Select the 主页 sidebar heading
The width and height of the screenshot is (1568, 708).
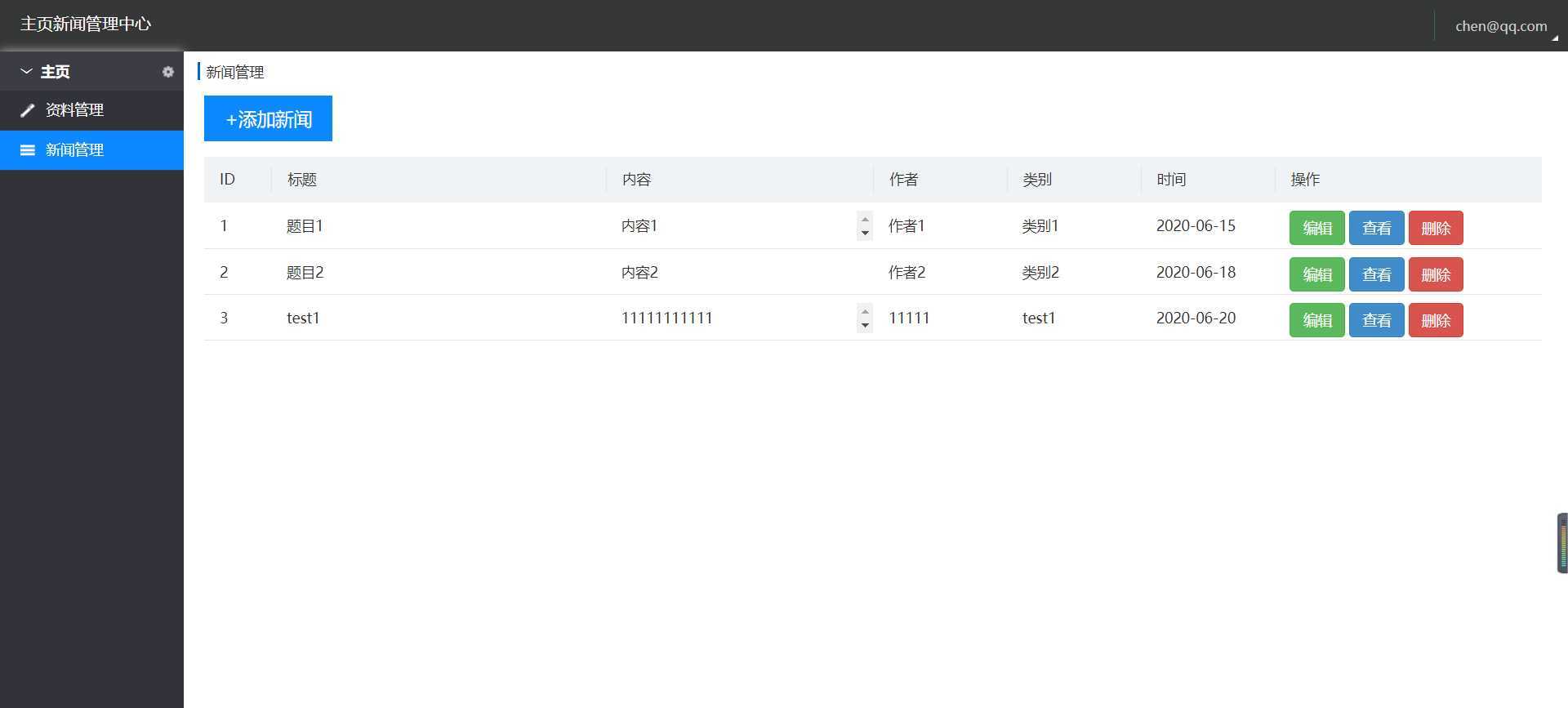point(56,72)
